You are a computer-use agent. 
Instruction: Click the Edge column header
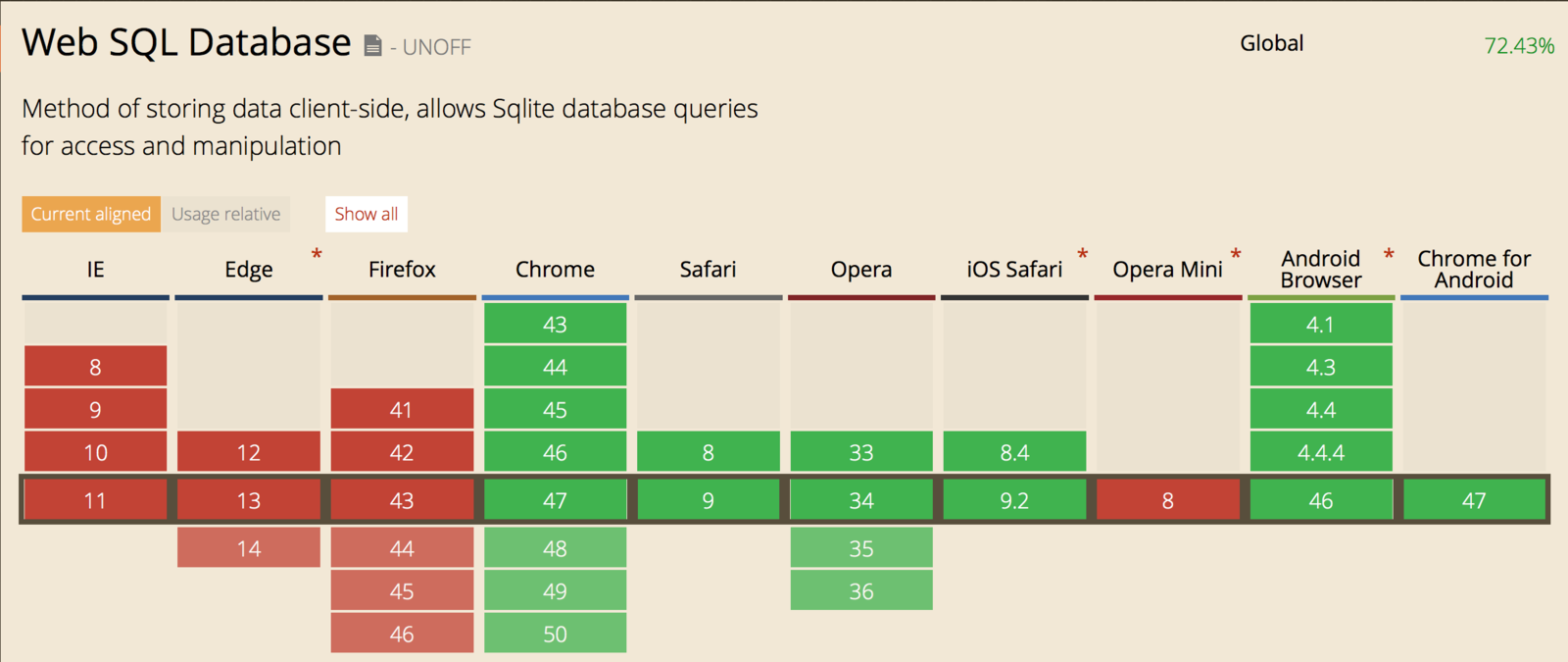point(249,270)
